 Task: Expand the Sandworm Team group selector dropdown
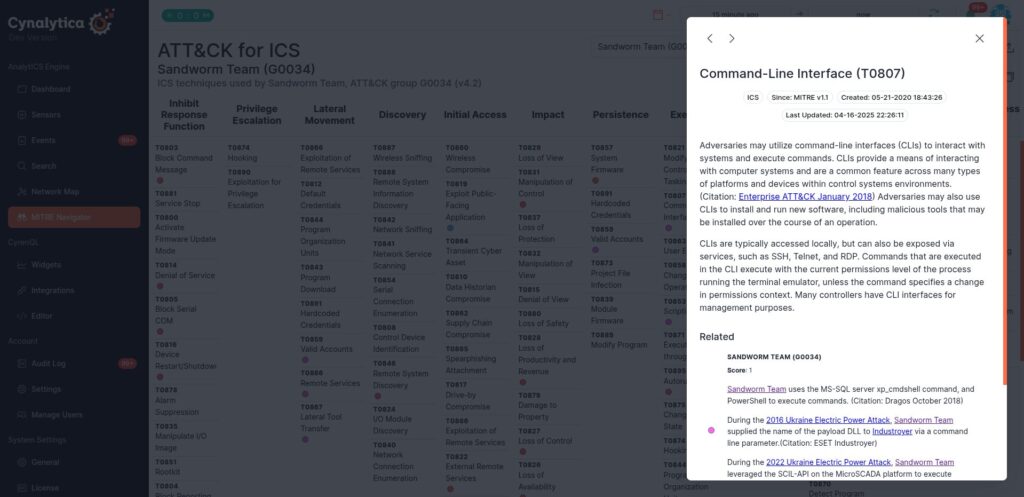click(x=641, y=47)
